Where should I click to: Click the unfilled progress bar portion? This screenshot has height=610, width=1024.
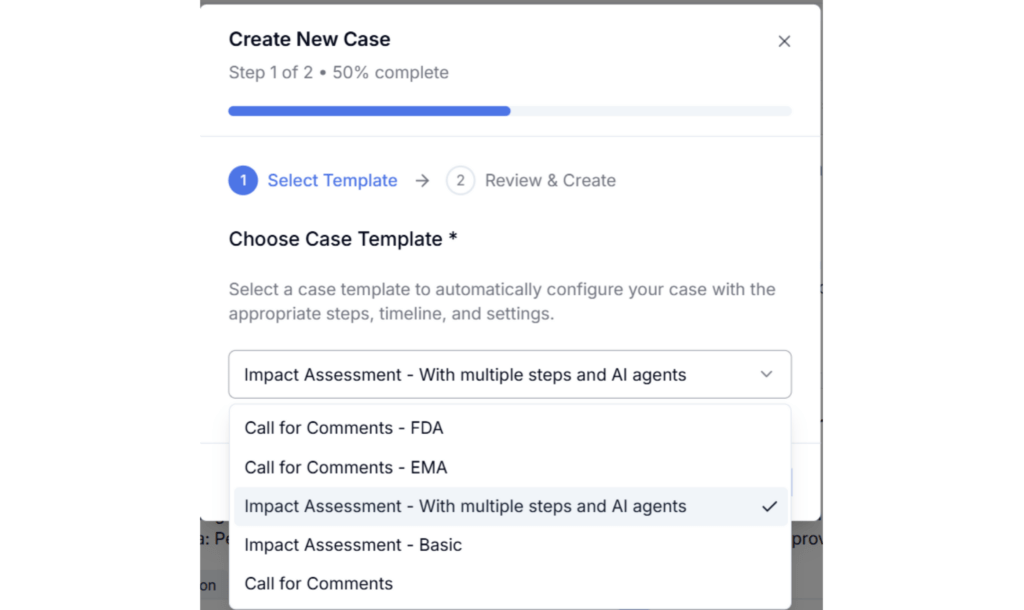point(650,111)
